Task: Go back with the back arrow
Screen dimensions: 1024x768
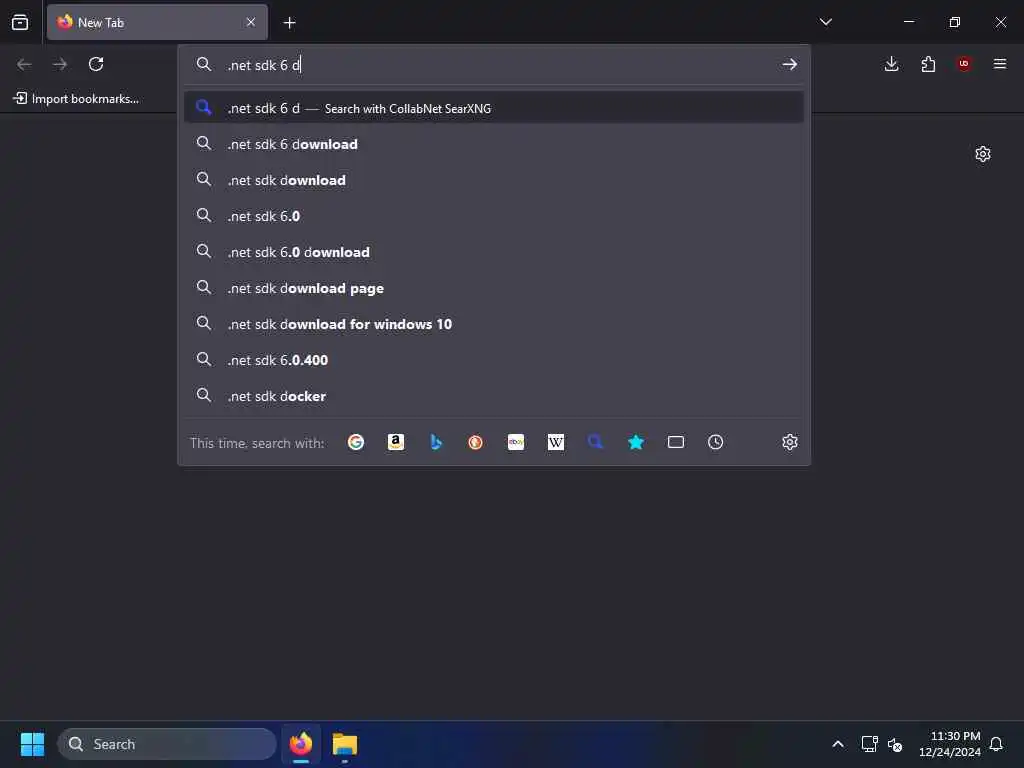Action: point(24,64)
